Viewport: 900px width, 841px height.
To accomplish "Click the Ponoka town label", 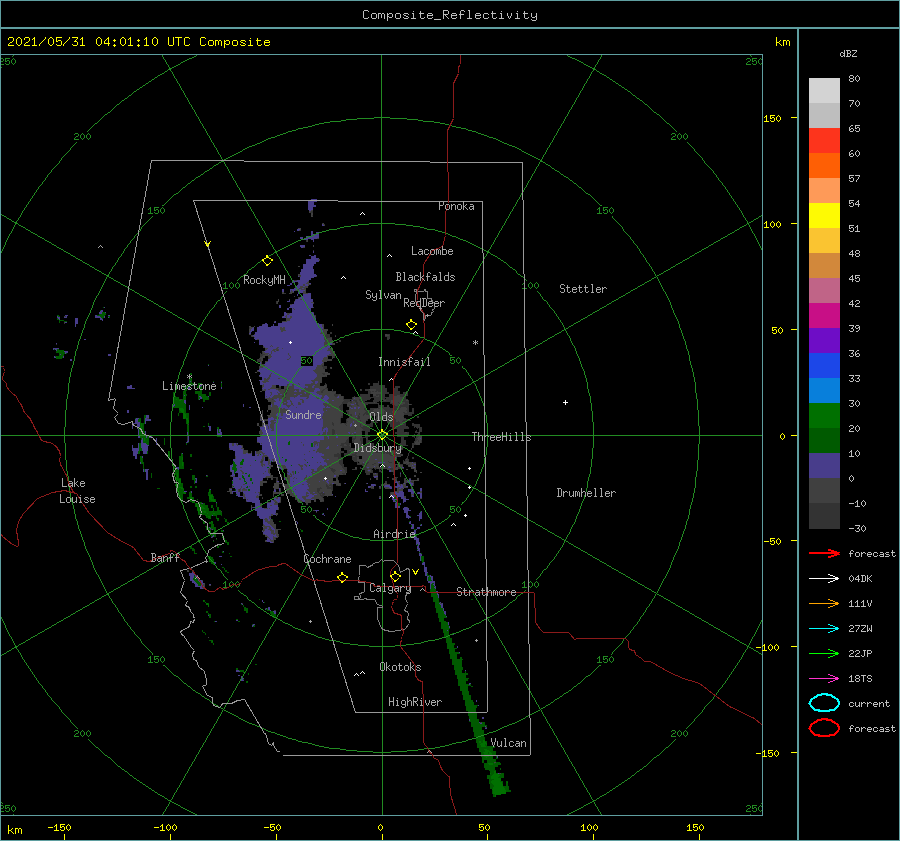I will pyautogui.click(x=456, y=206).
